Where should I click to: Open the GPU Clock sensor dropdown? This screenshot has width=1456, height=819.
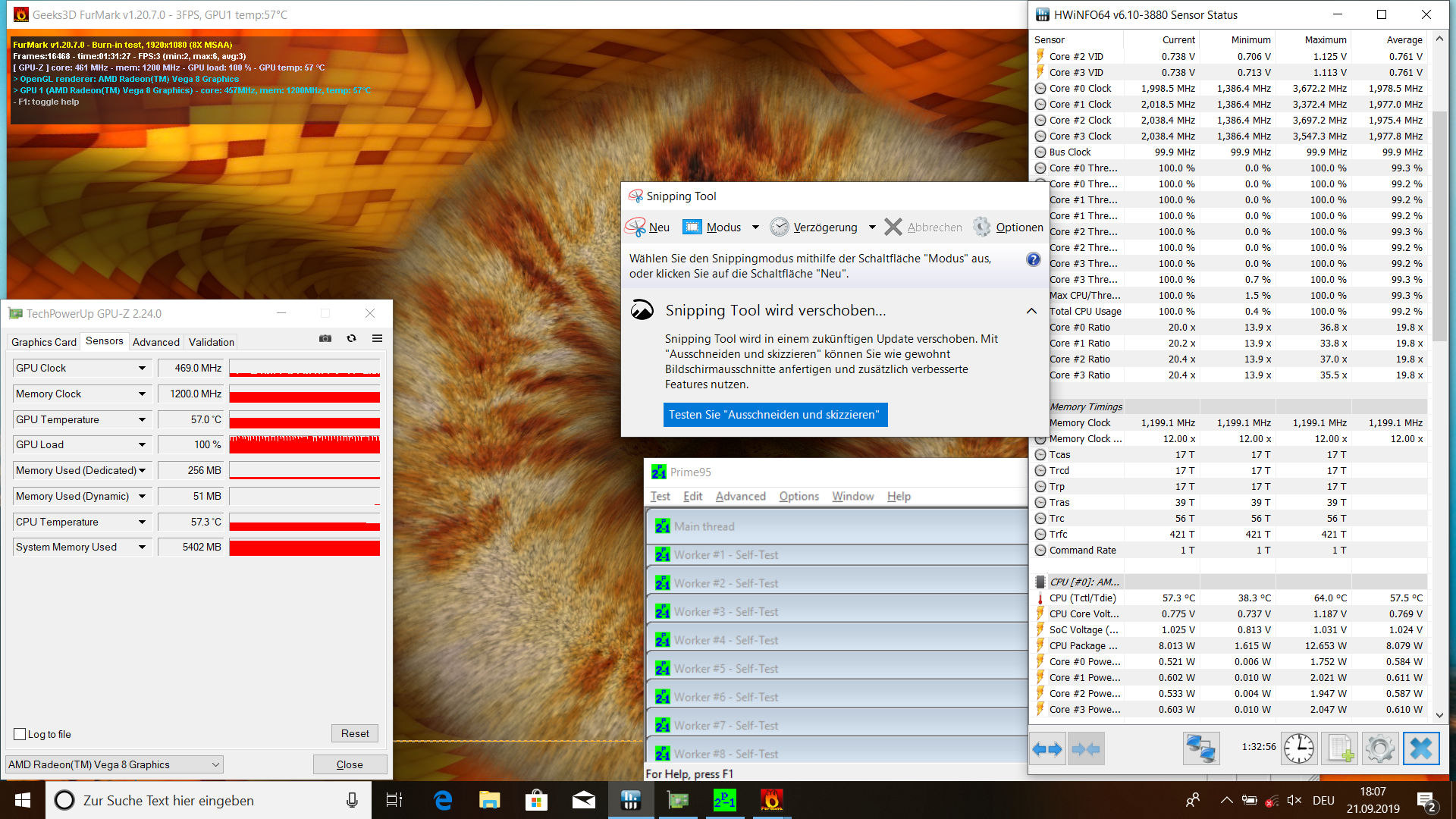pyautogui.click(x=142, y=369)
